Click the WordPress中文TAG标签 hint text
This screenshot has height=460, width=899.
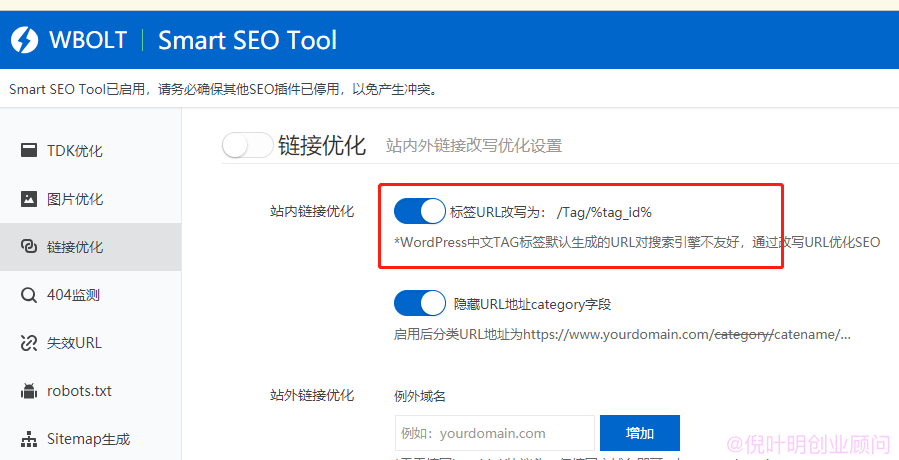[637, 242]
